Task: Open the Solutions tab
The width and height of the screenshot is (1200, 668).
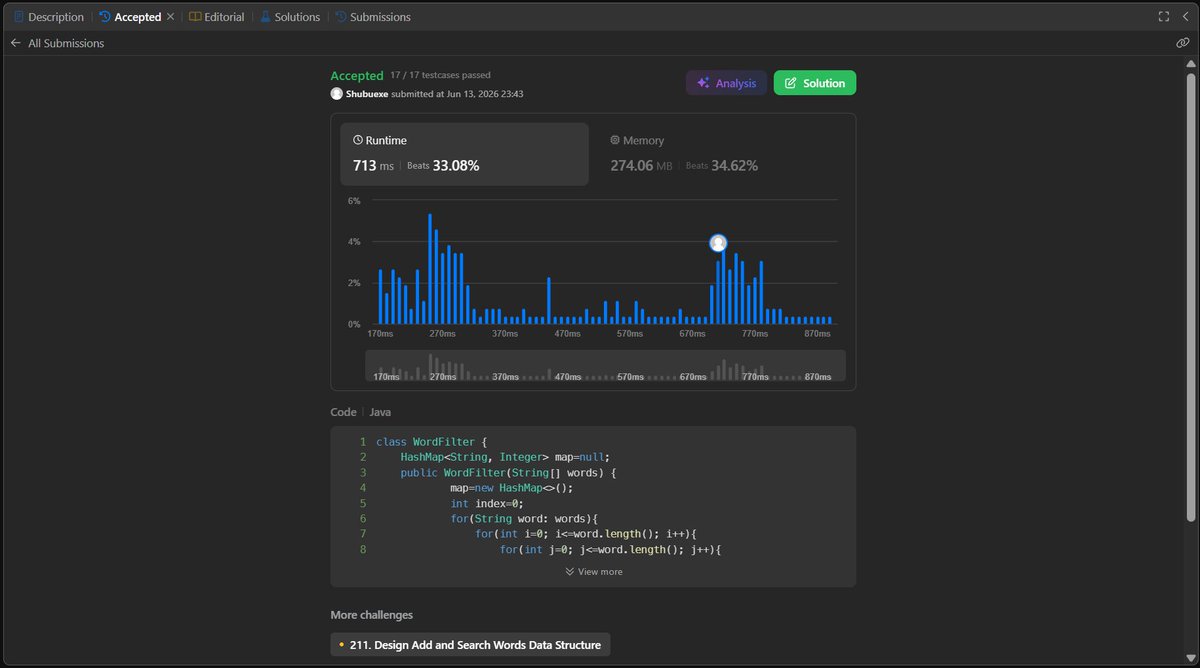Action: 290,17
